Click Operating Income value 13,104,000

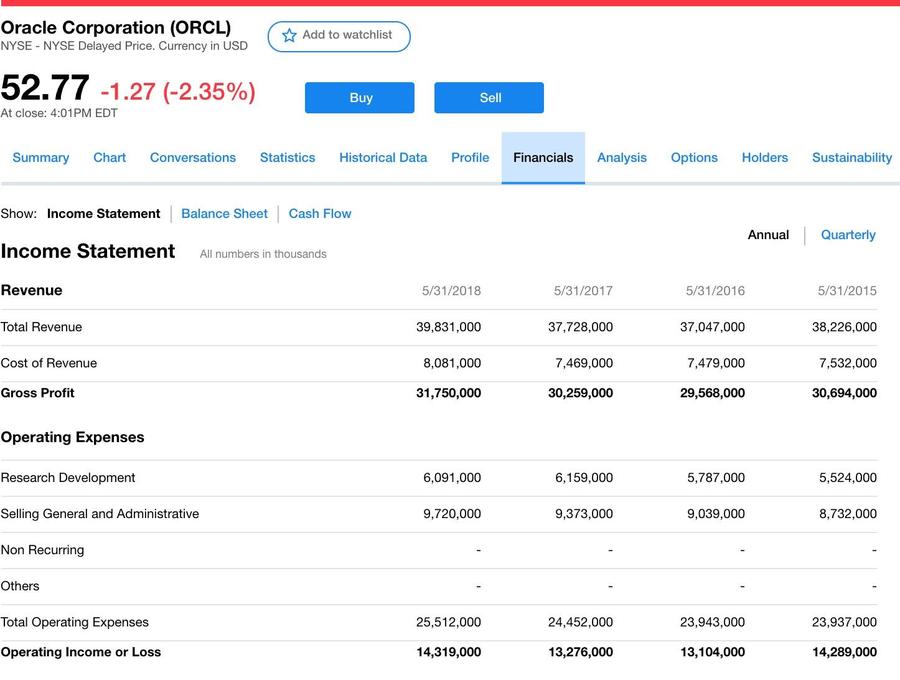(x=712, y=652)
